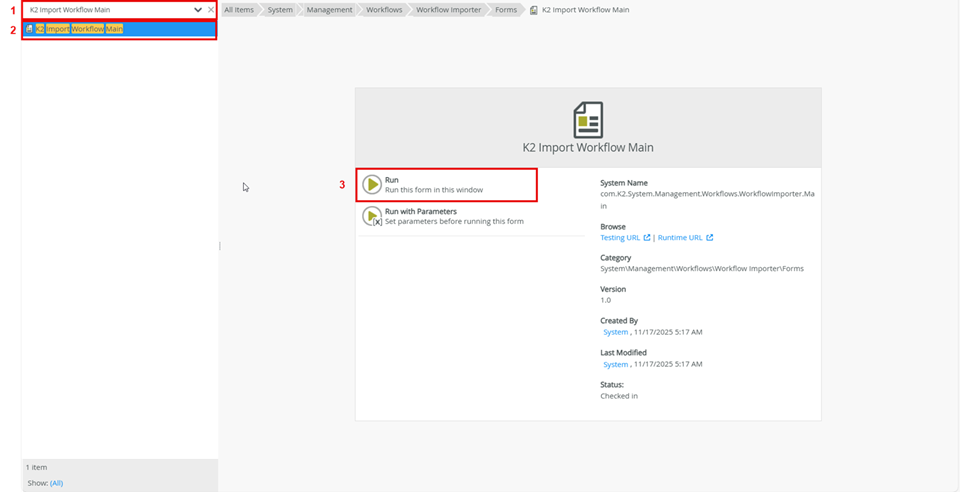Click the form icon in the breadcrumb
This screenshot has height=492, width=960.
coord(534,10)
